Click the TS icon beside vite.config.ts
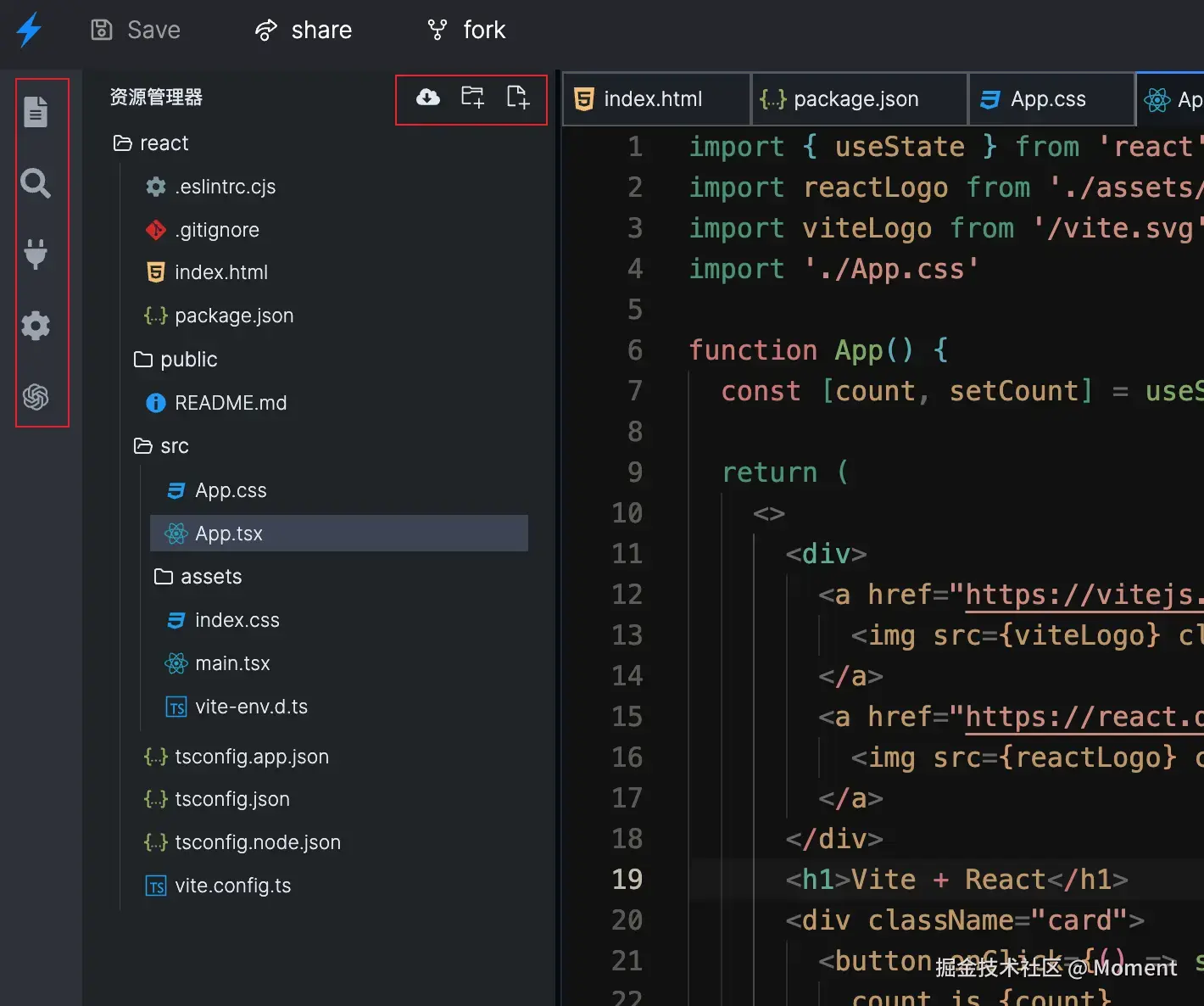 click(156, 886)
